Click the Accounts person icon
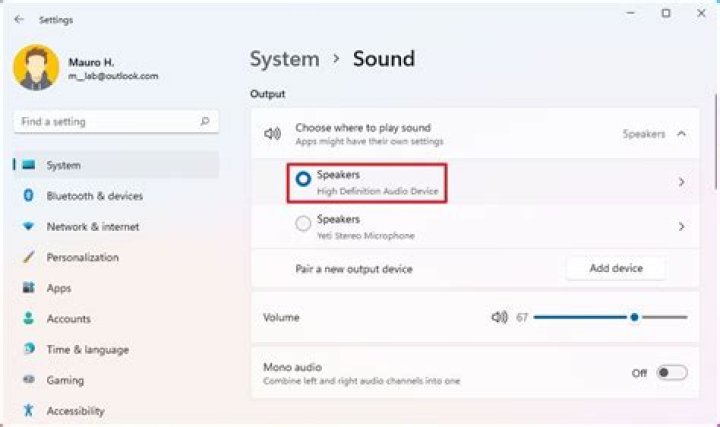 click(28, 319)
